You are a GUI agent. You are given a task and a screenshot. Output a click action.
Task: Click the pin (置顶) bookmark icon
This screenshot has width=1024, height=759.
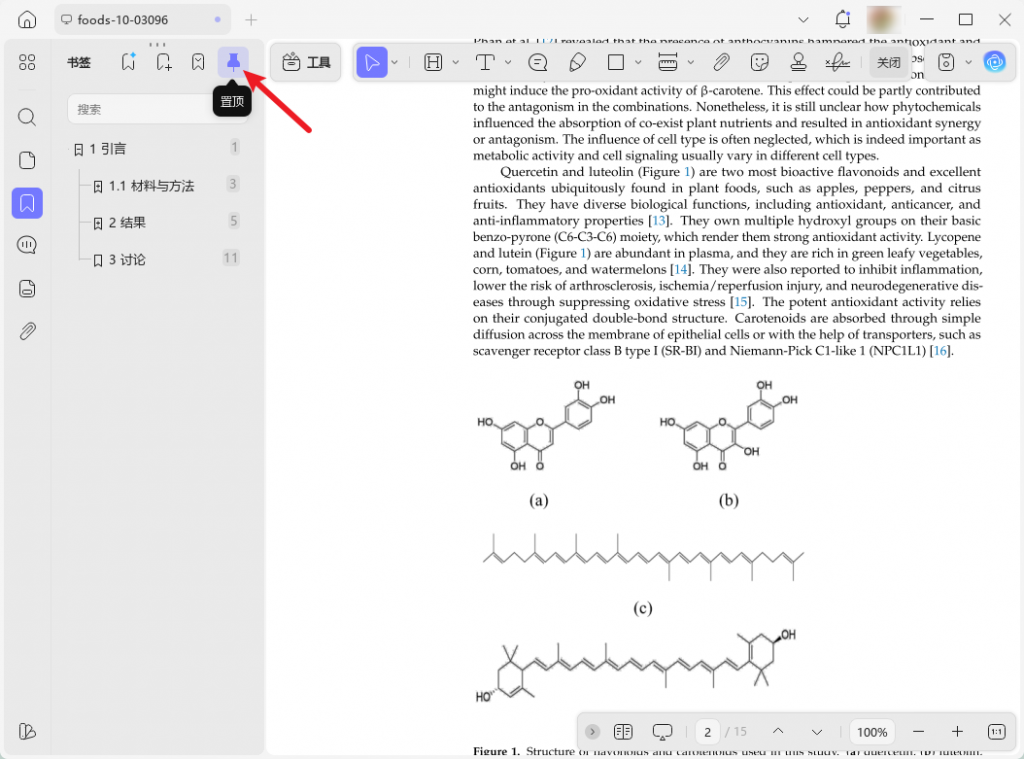(x=233, y=62)
